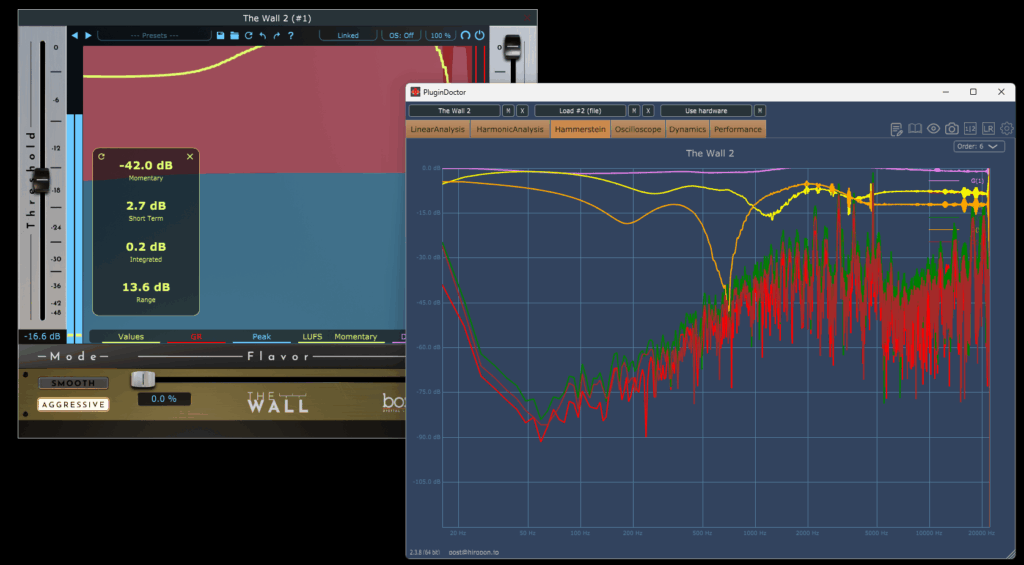
Task: Go to previous preset arrow in The Wall
Action: pos(74,35)
